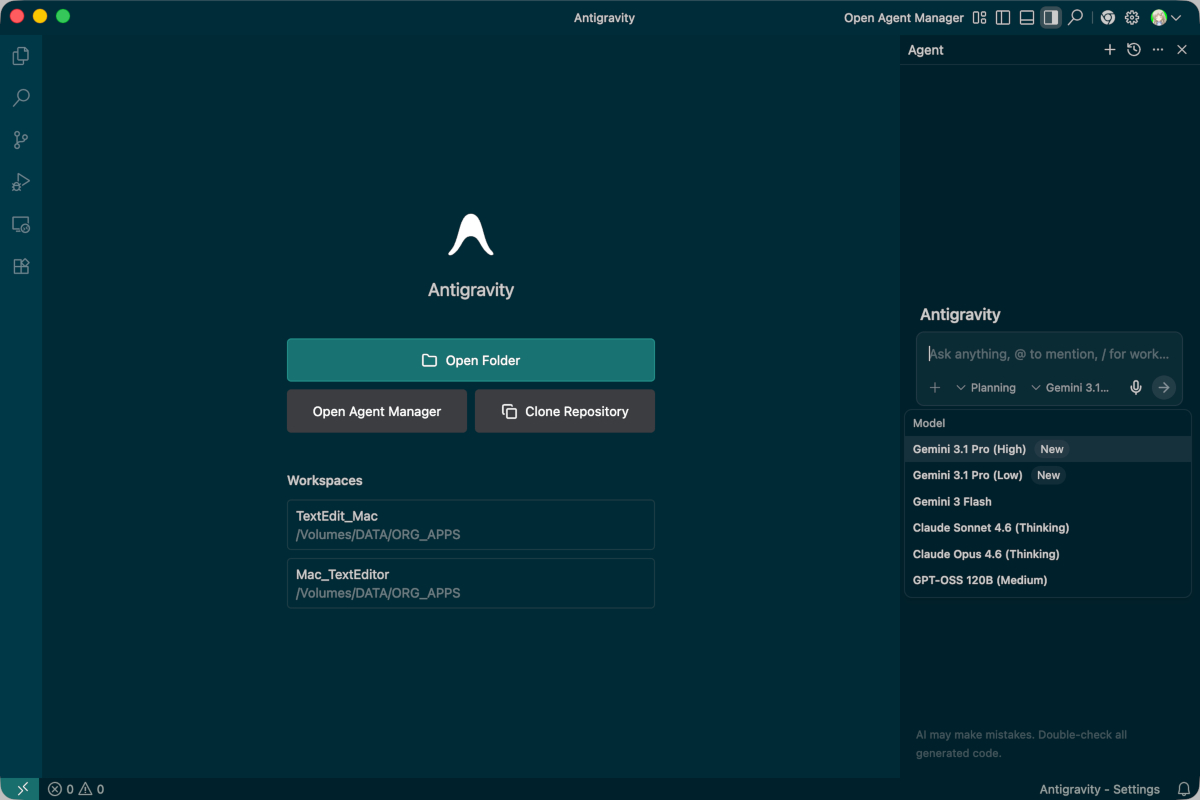Open the Explorer view in activity bar
1200x800 pixels.
(20, 56)
